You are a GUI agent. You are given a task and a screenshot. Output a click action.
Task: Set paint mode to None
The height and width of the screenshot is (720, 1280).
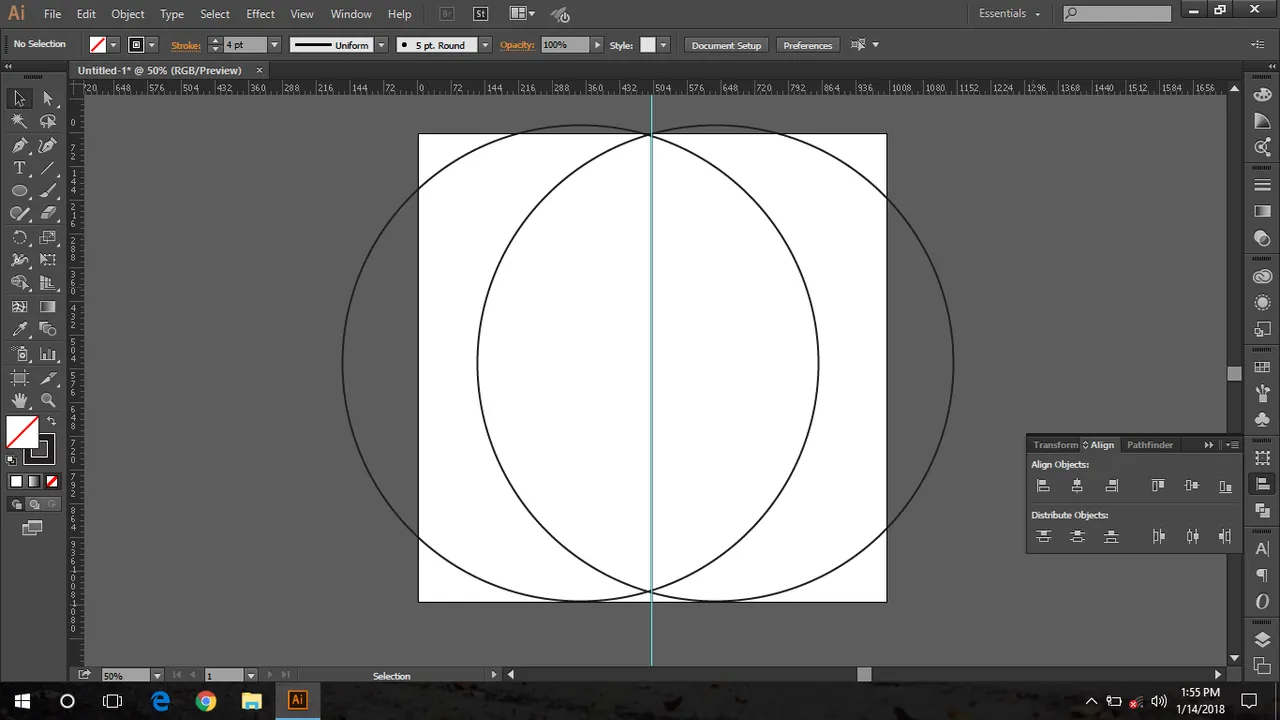(52, 482)
